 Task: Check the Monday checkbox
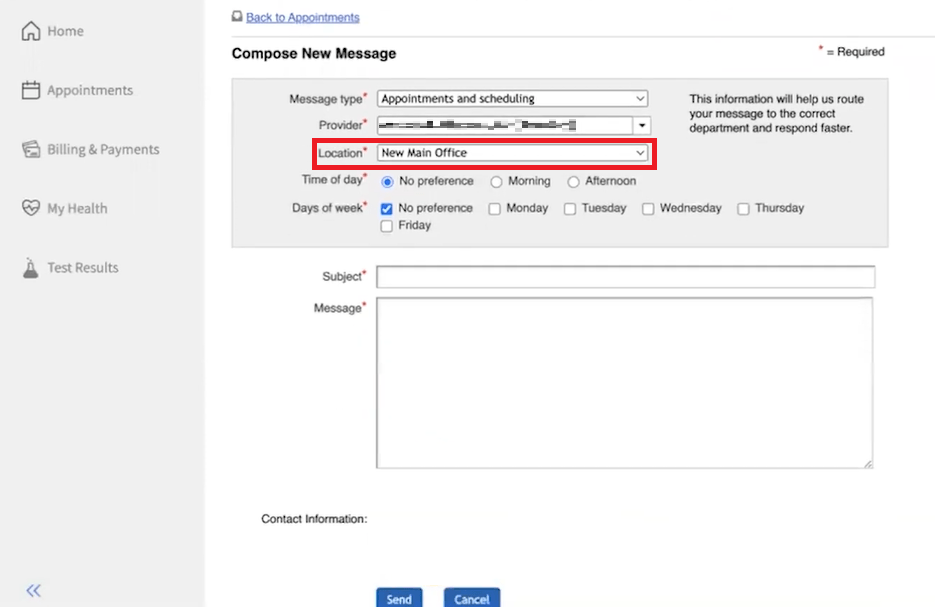pyautogui.click(x=494, y=209)
